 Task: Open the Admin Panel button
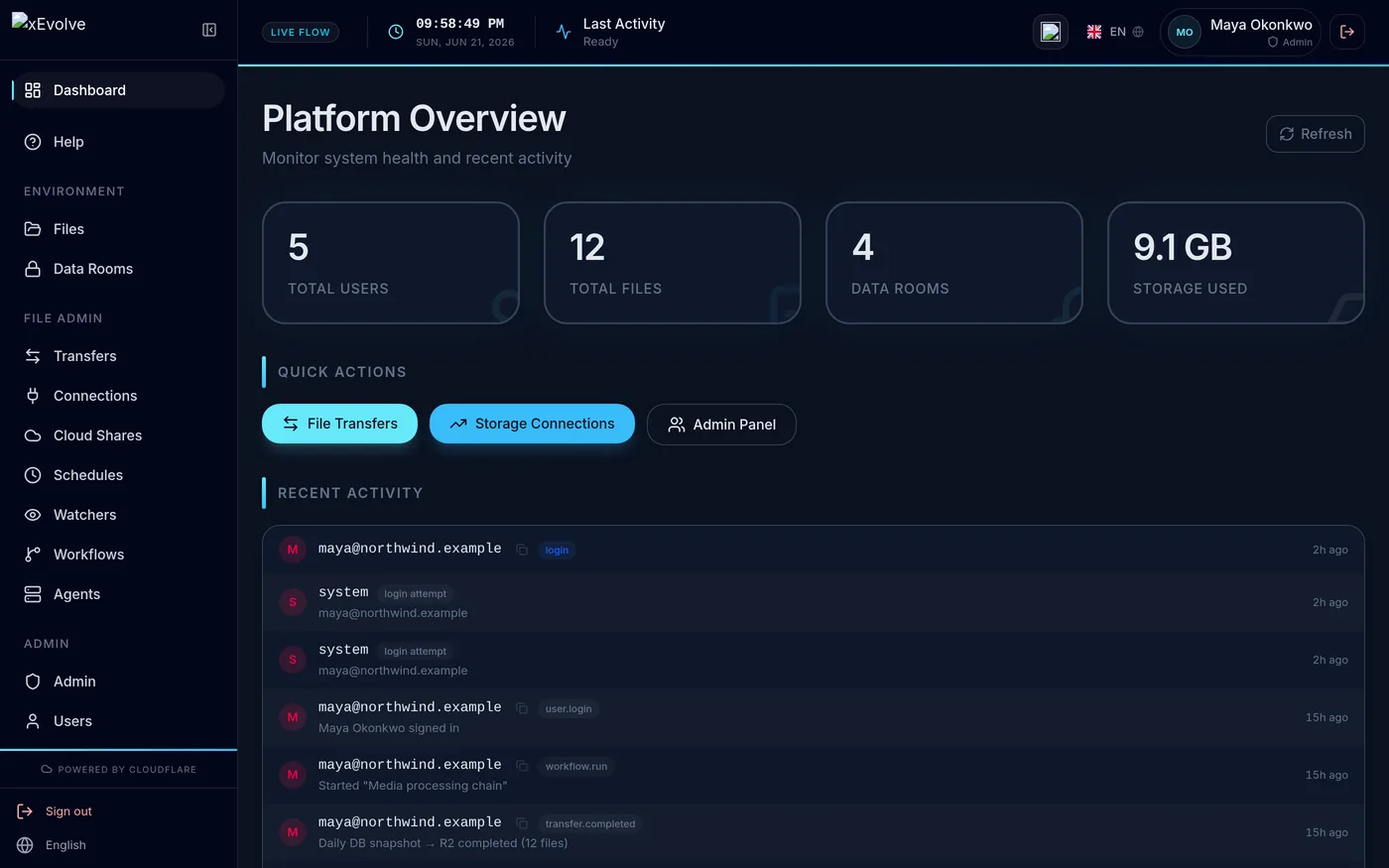point(721,425)
